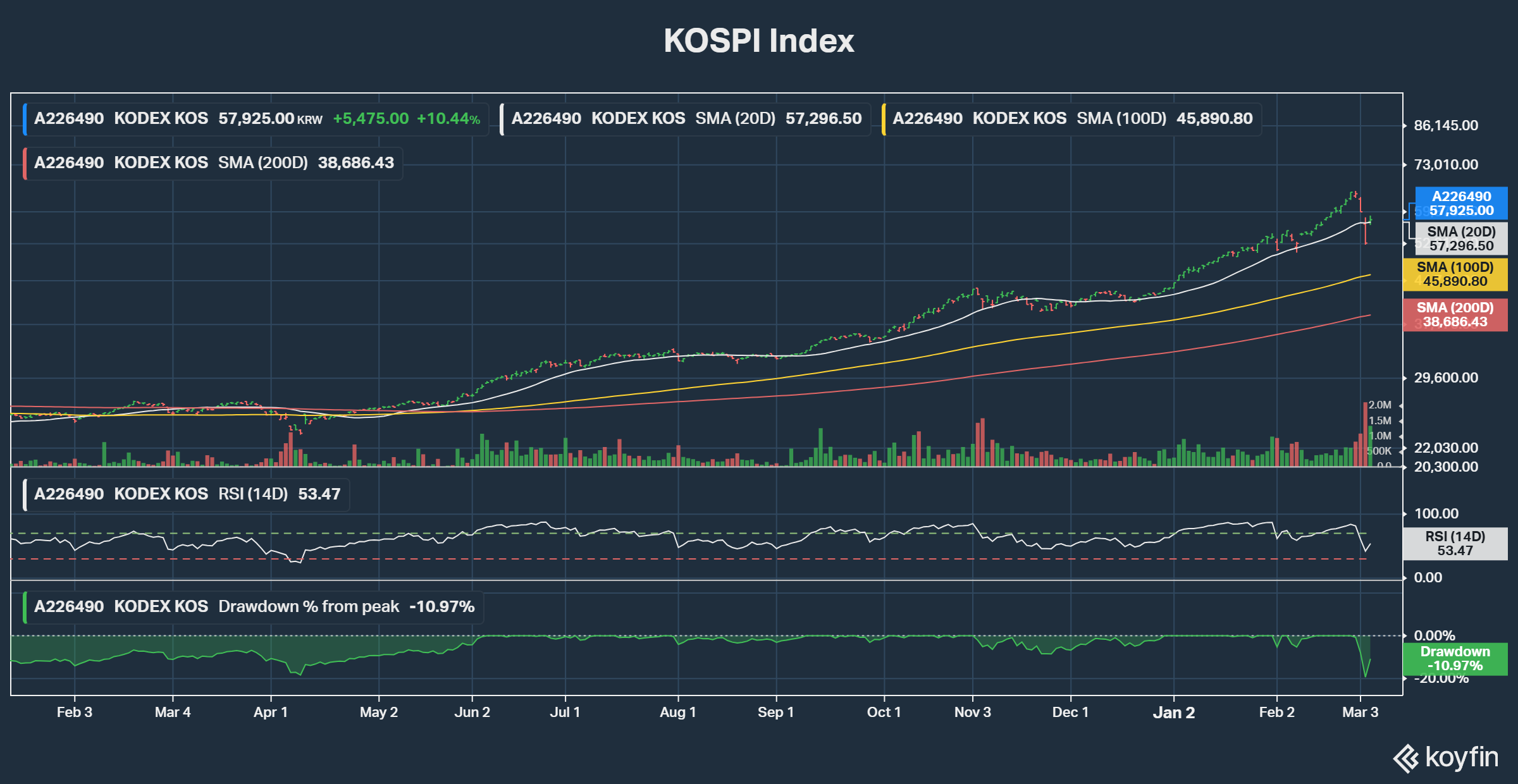The height and width of the screenshot is (784, 1518).
Task: Click the yellow SMA (100D) legend color bar
Action: point(884,119)
